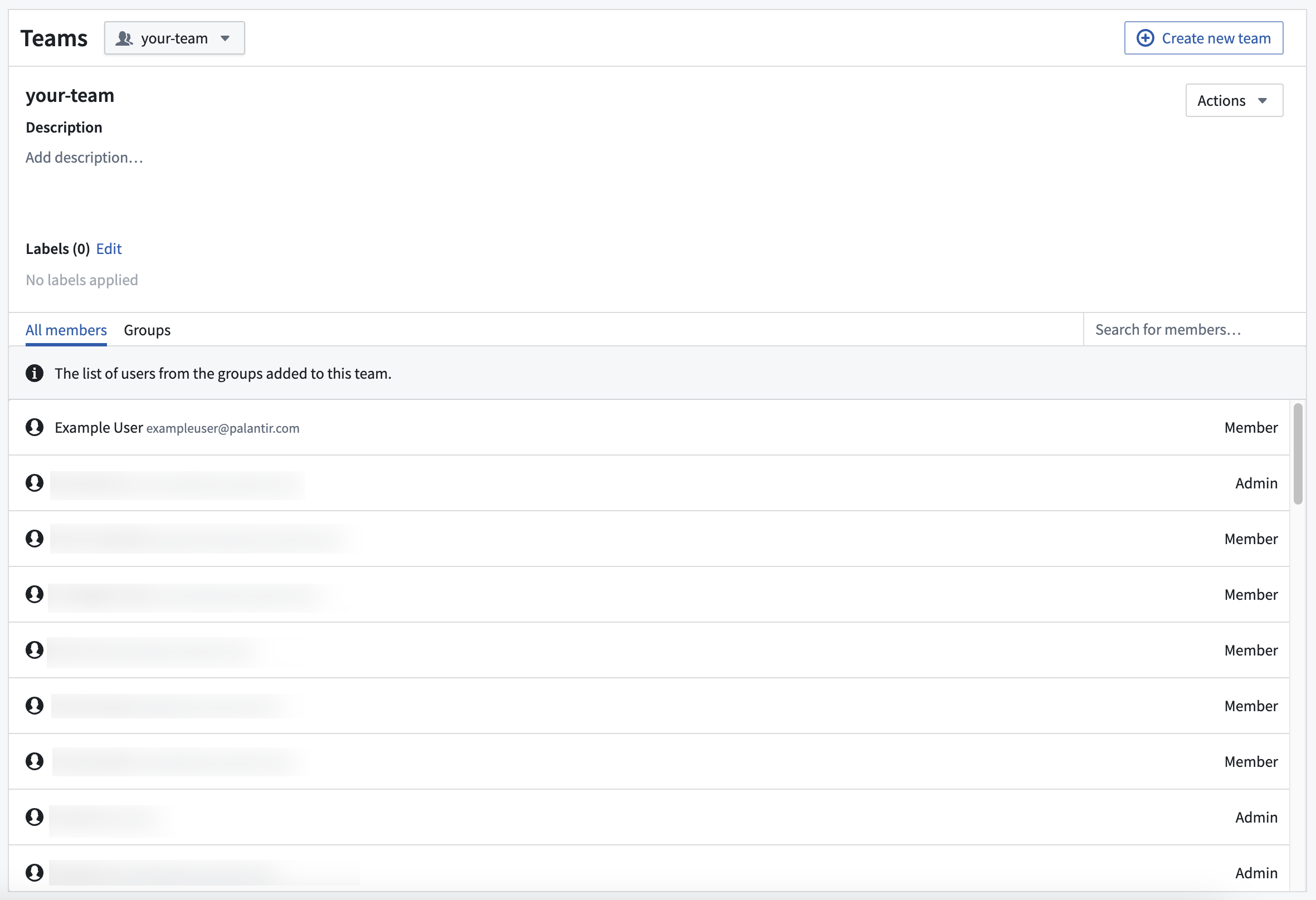Image resolution: width=1316 pixels, height=900 pixels.
Task: Select the Example User member row
Action: (x=649, y=427)
